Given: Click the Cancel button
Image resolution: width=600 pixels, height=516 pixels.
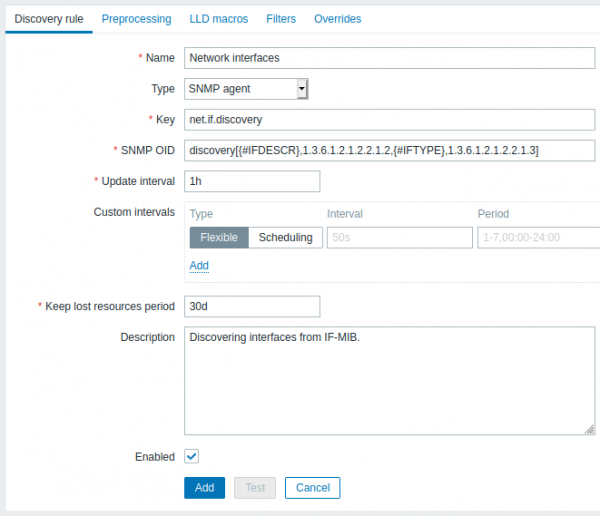Looking at the screenshot, I should pos(313,488).
